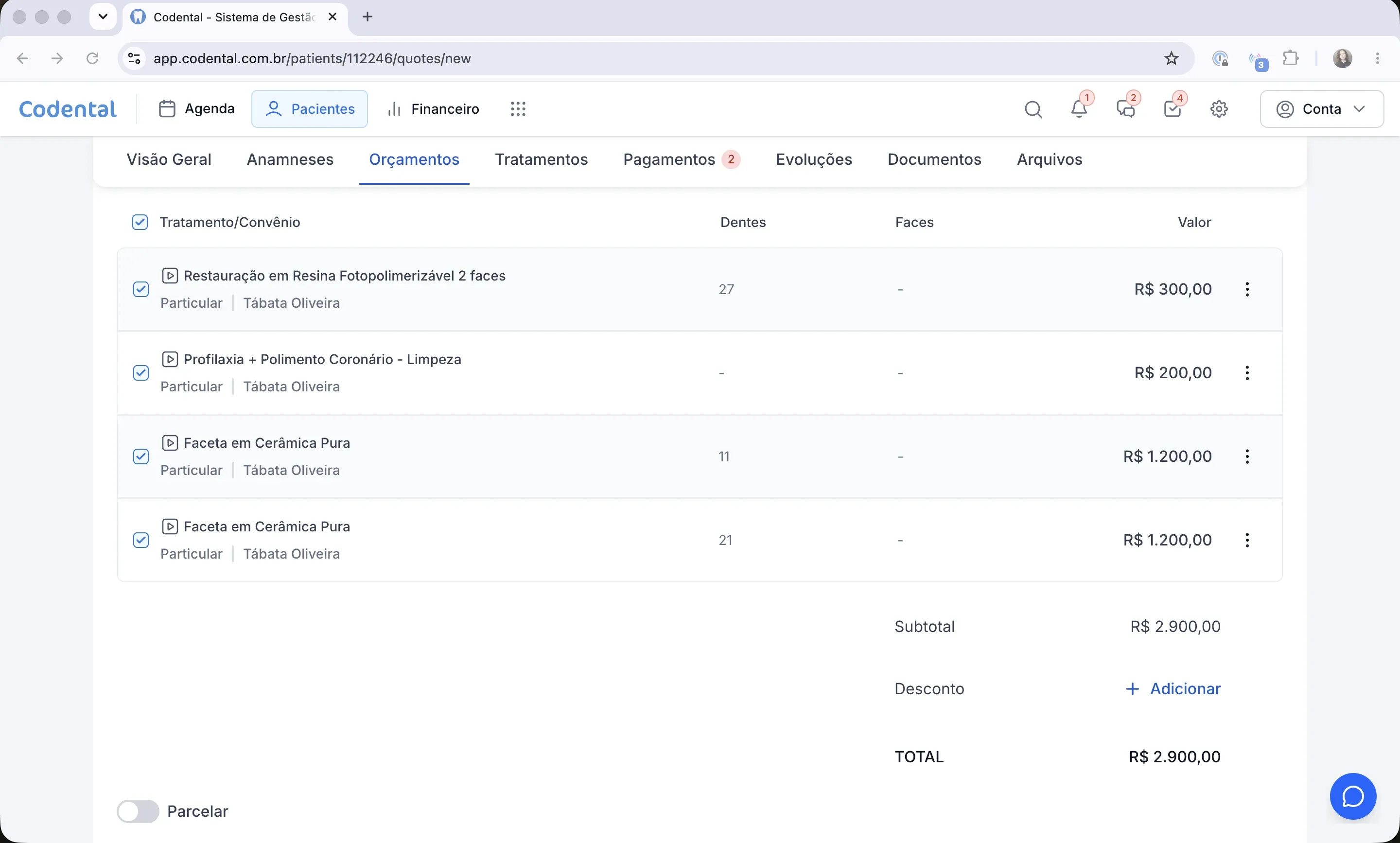Screen dimensions: 1400x843
Task: Click the Codental logo
Action: (x=68, y=108)
